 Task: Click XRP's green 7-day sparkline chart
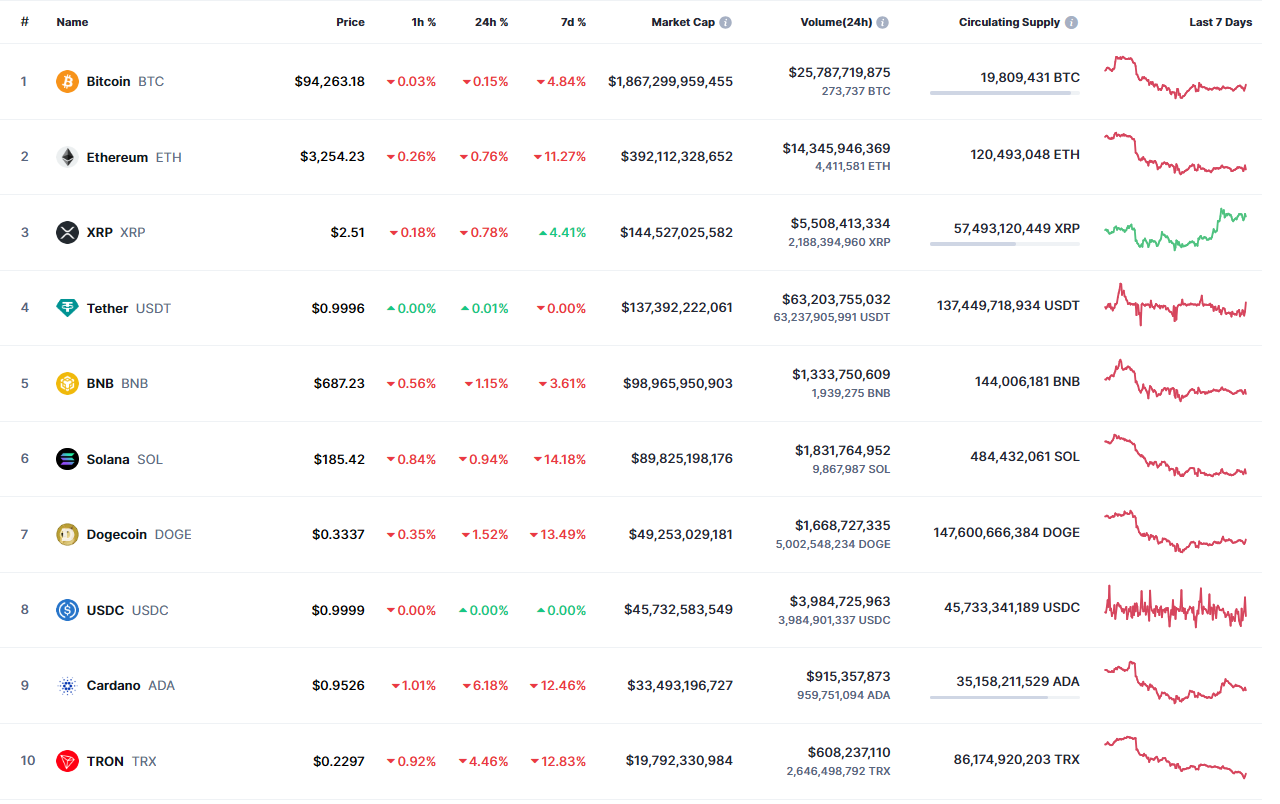click(1176, 229)
